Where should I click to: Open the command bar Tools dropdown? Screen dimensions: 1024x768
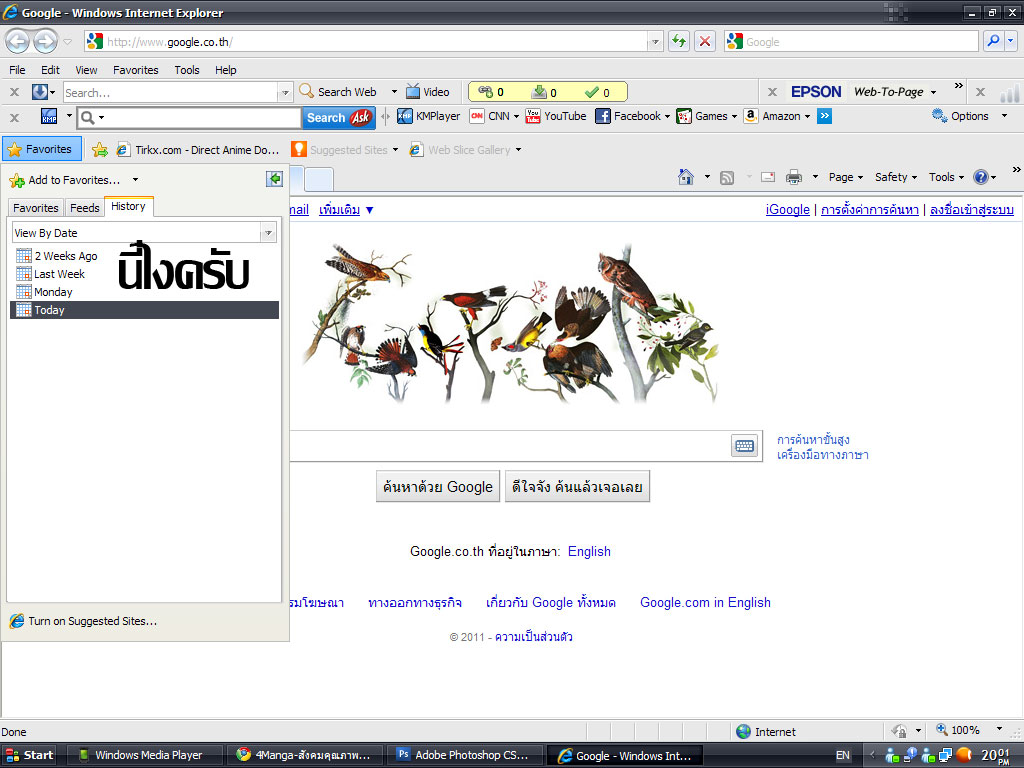click(946, 177)
